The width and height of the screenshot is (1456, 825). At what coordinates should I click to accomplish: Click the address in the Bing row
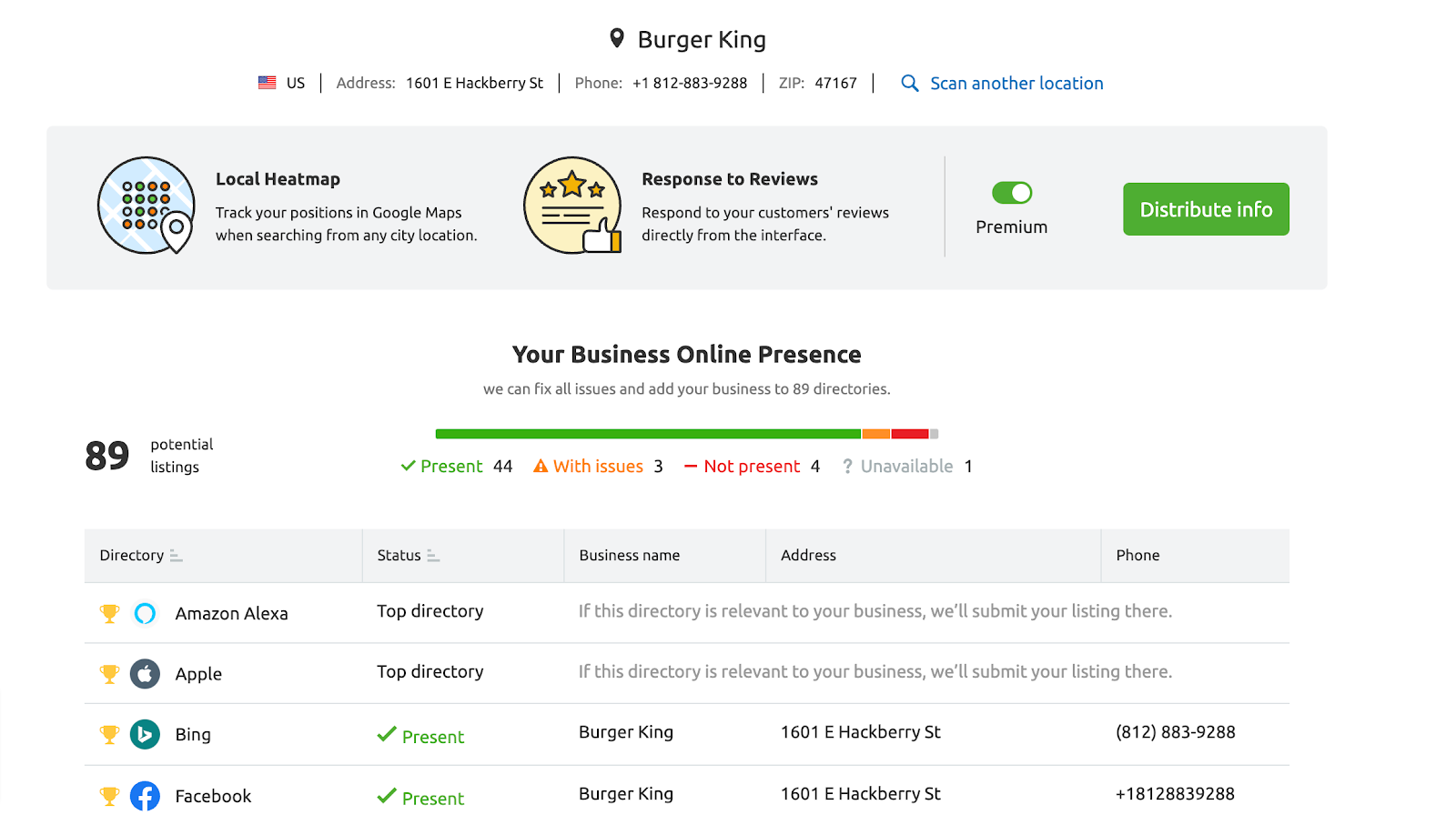tap(861, 732)
